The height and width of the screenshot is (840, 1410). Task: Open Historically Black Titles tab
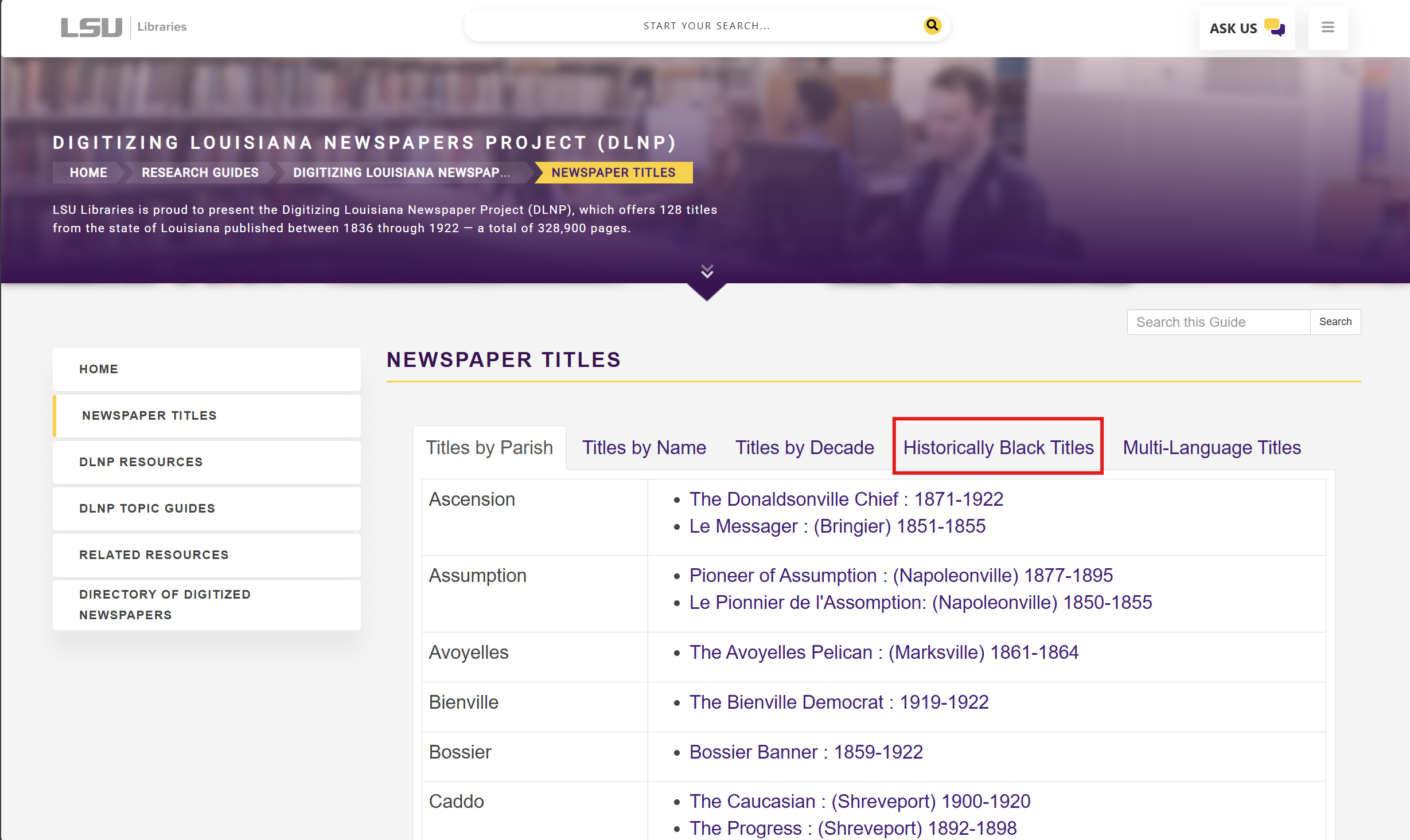click(998, 447)
